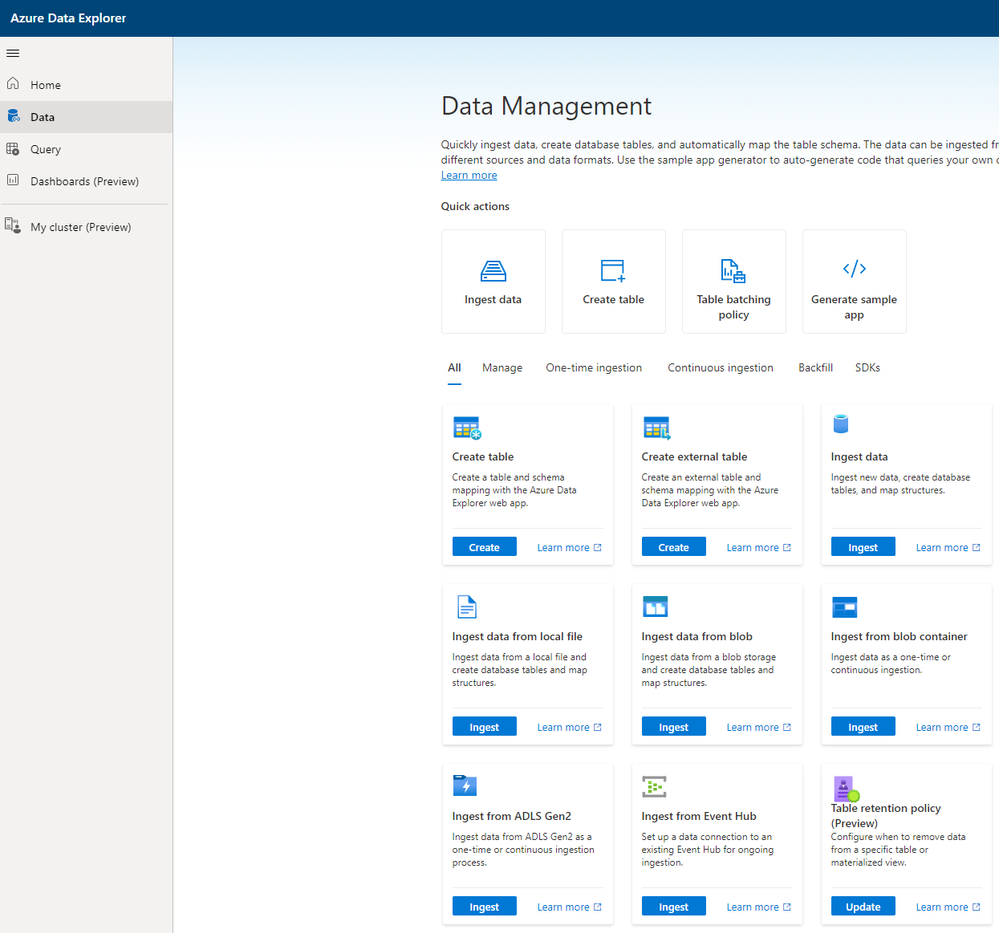The height and width of the screenshot is (933, 999).
Task: Click Create button in Create table card
Action: point(484,547)
